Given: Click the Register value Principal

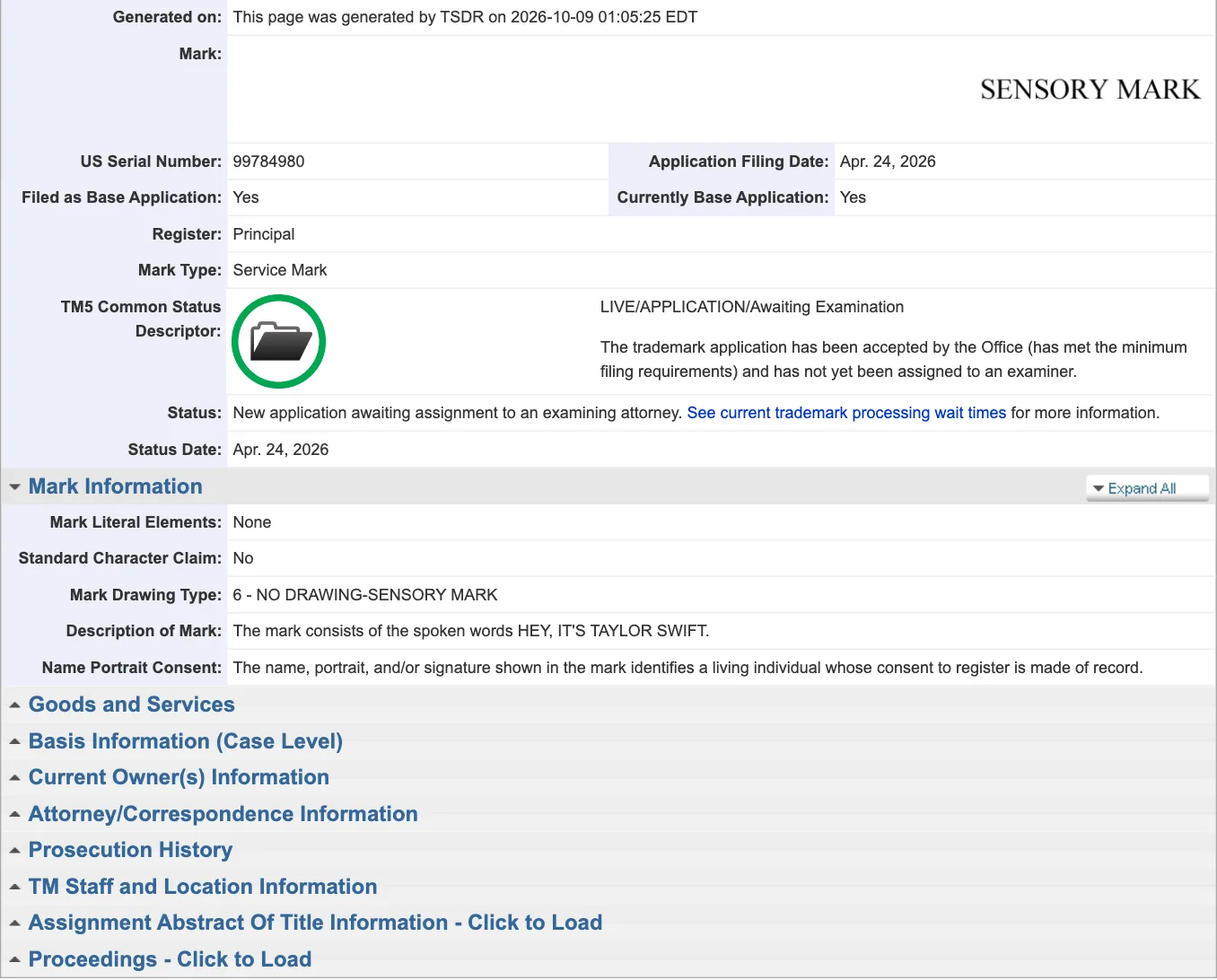Looking at the screenshot, I should coord(264,234).
